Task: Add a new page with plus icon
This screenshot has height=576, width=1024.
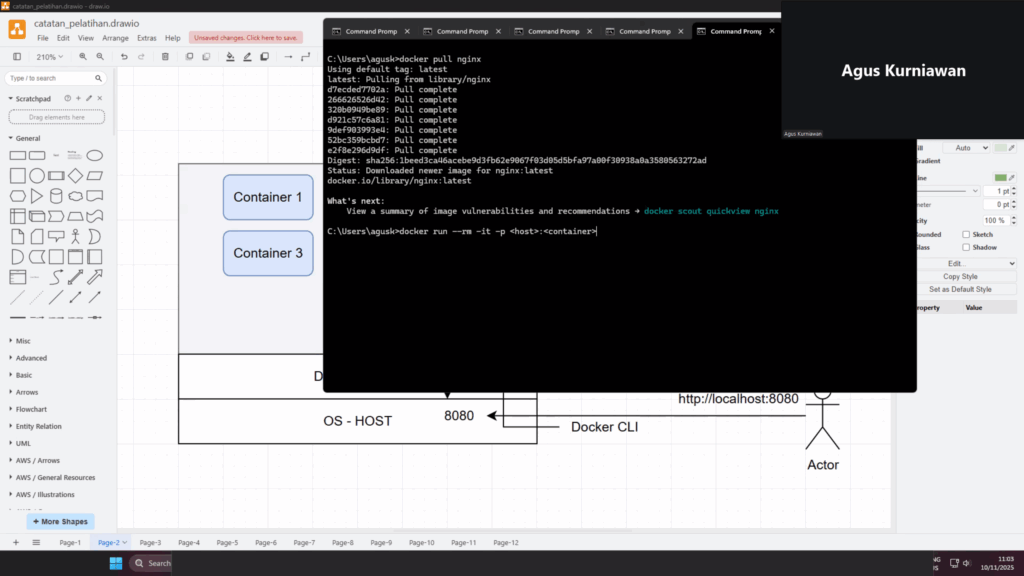Action: 15,542
